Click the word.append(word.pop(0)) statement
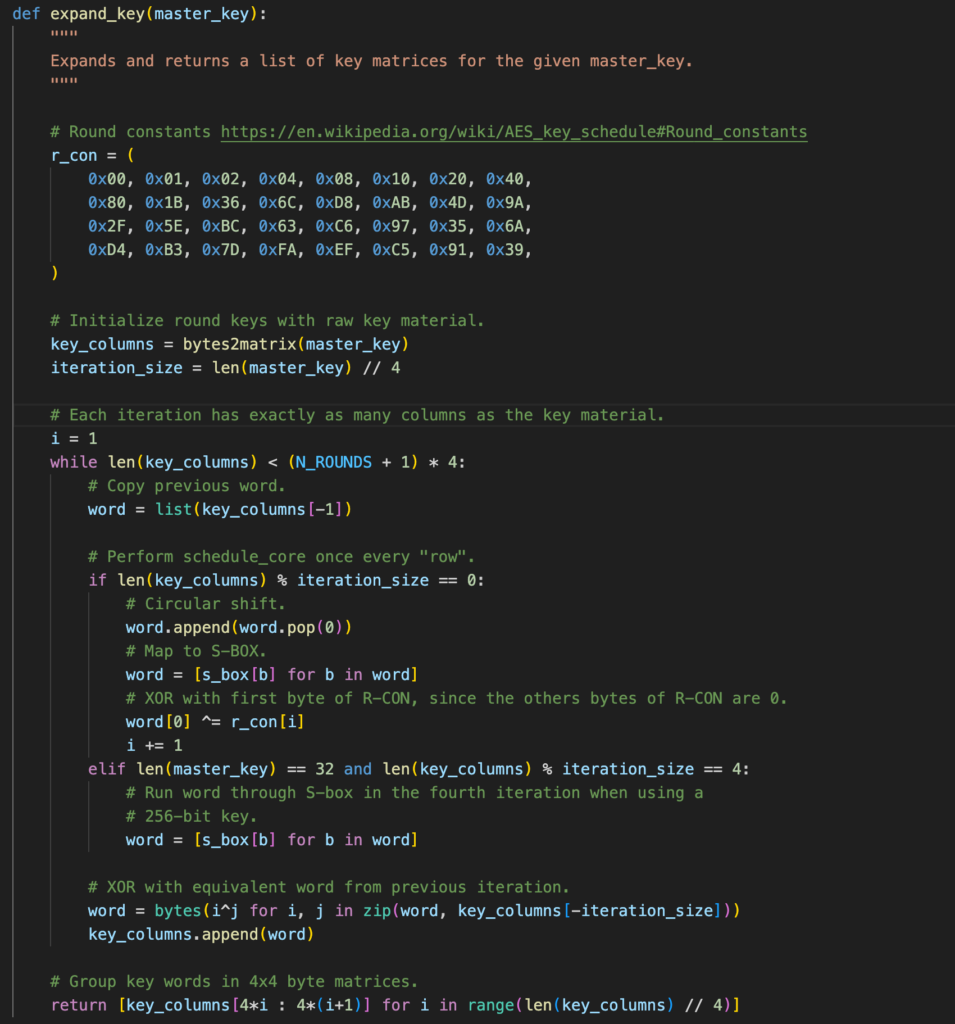The height and width of the screenshot is (1024, 955). [238, 627]
